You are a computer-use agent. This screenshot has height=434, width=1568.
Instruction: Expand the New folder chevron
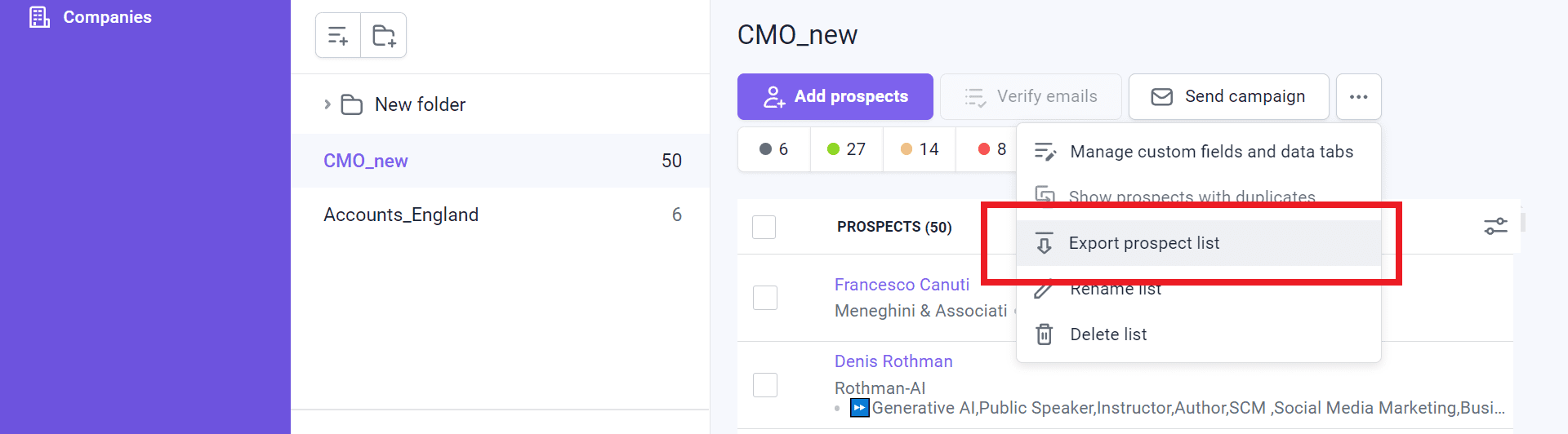coord(327,104)
